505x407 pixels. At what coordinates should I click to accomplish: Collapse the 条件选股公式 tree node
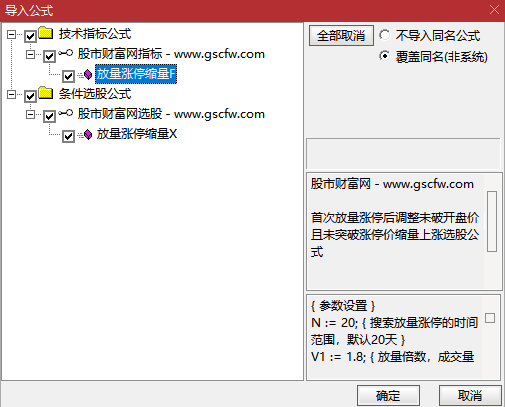click(x=11, y=94)
